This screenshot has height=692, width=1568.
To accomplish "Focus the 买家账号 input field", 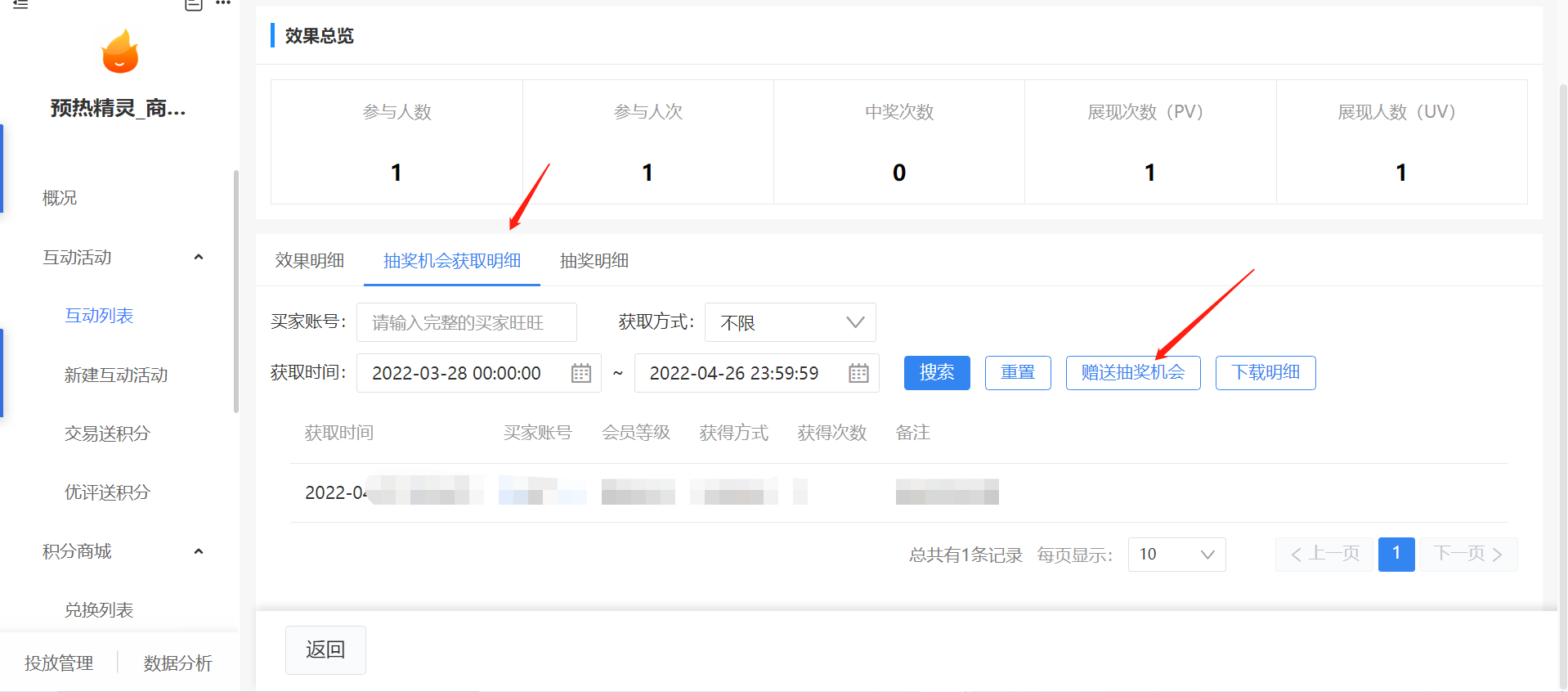I will pyautogui.click(x=467, y=322).
